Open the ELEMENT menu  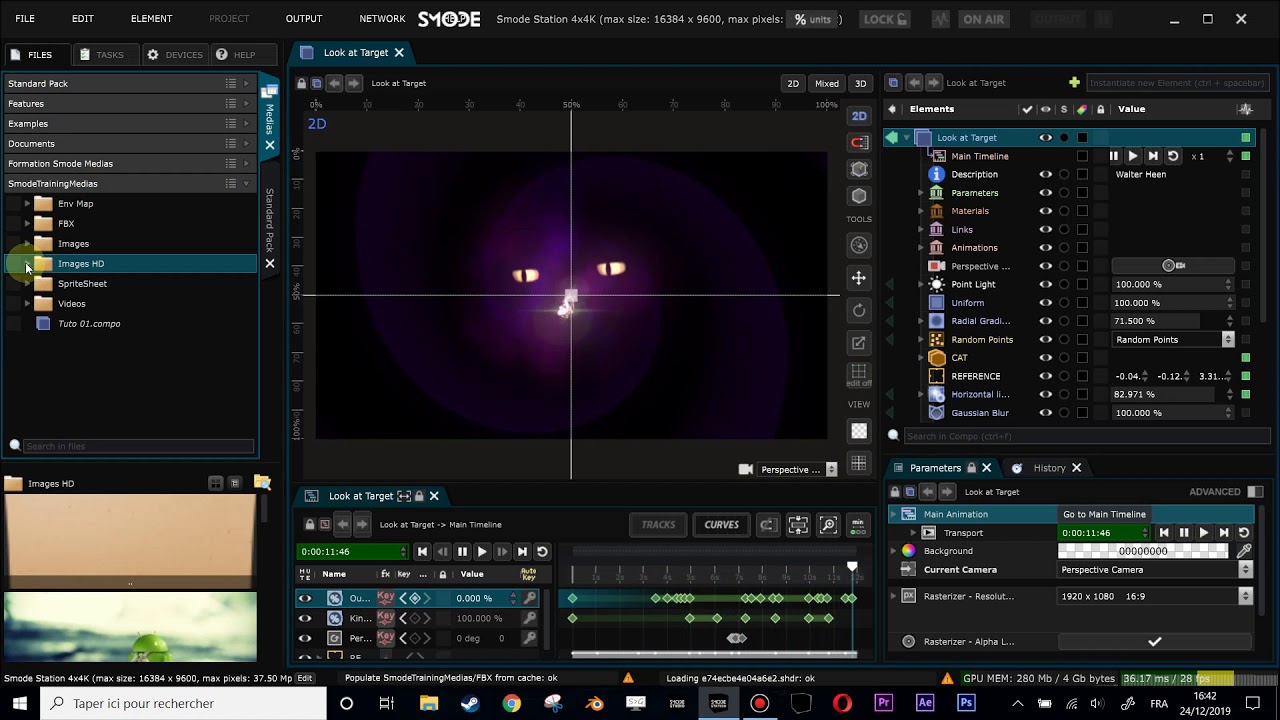click(x=151, y=19)
